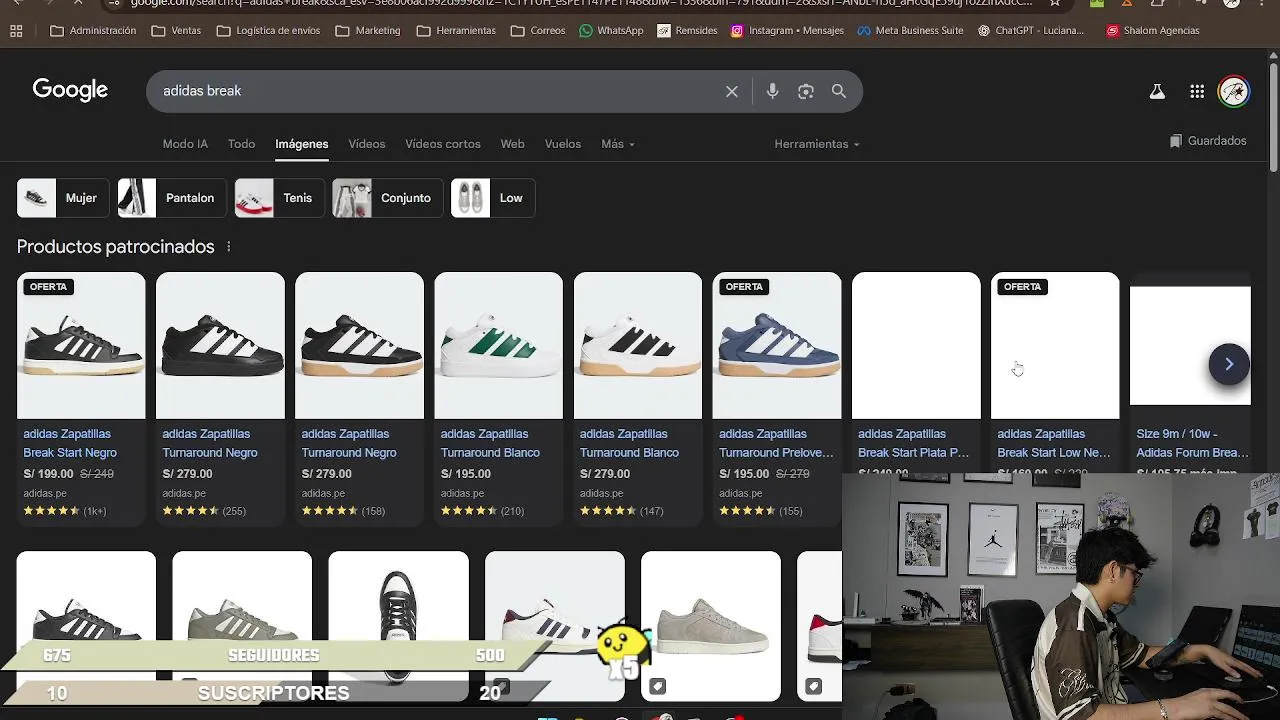Open the Logística de envíos bookmark folder

pyautogui.click(x=268, y=31)
